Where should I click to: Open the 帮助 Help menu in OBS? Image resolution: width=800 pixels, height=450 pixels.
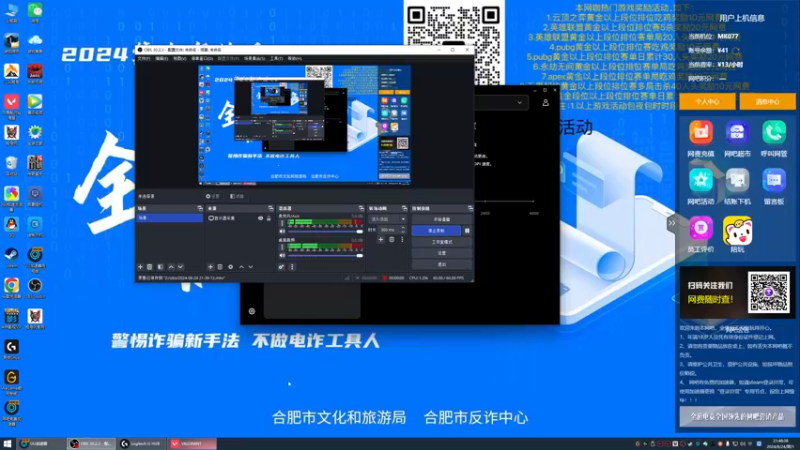294,59
